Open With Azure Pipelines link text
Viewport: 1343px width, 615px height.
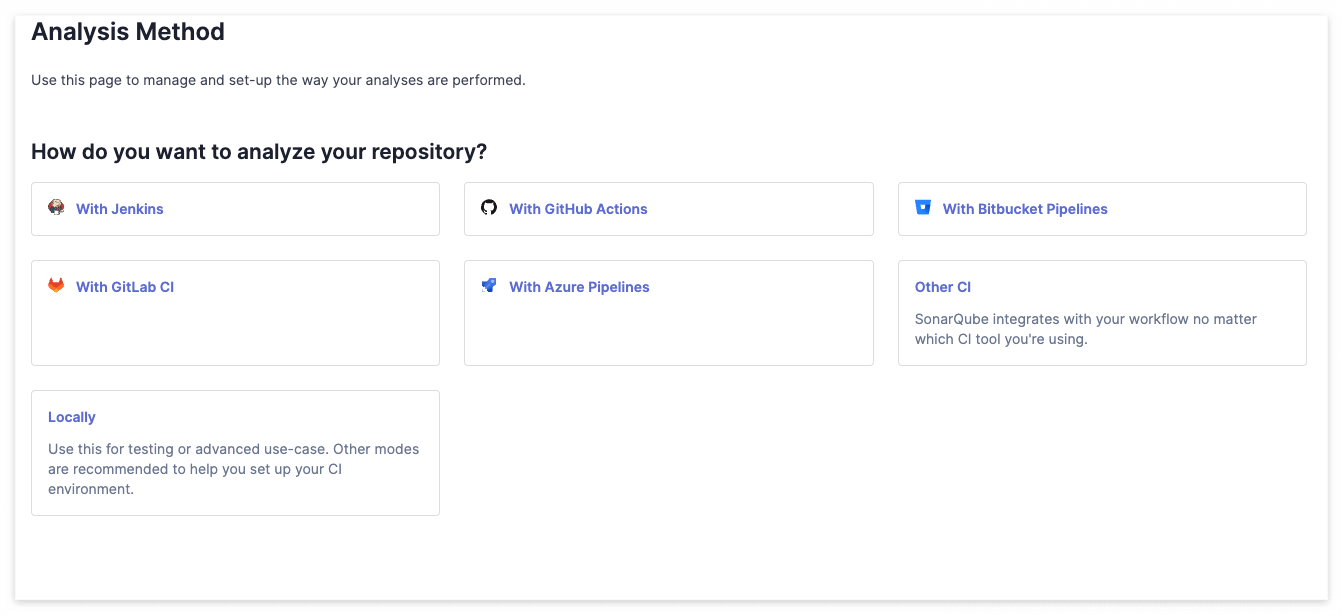pos(579,287)
